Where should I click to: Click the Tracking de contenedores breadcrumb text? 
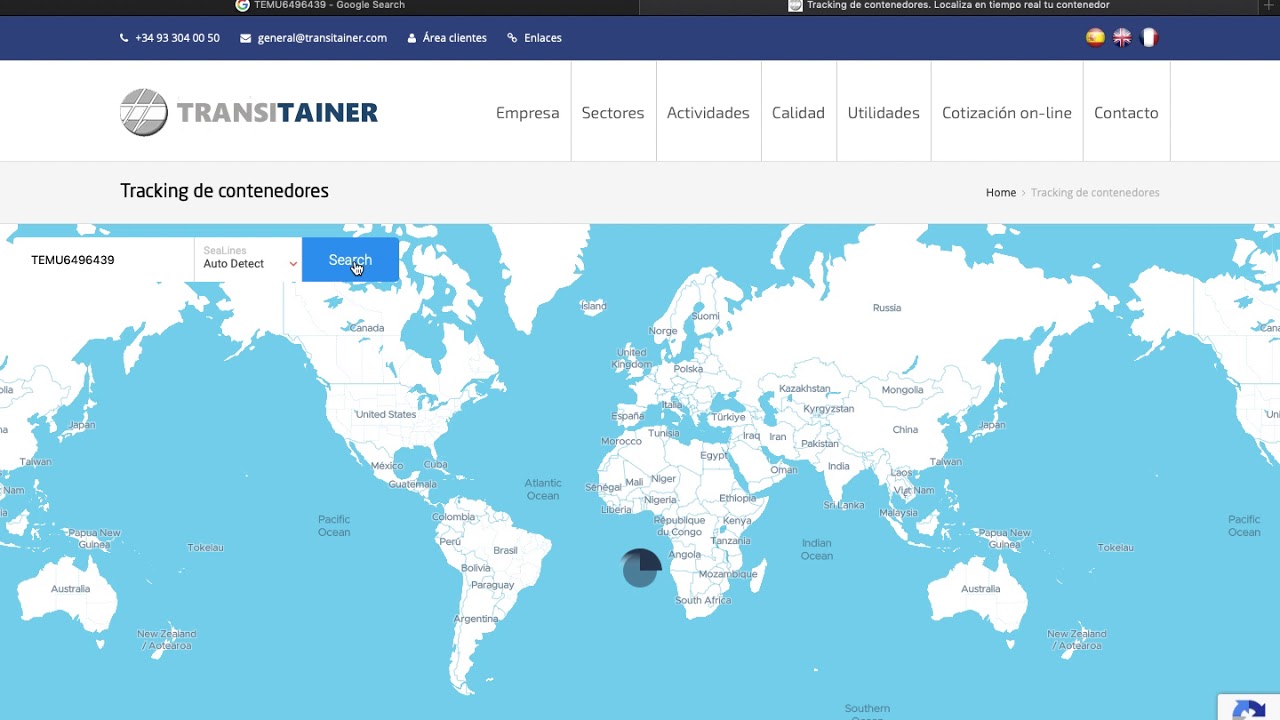coord(1095,193)
